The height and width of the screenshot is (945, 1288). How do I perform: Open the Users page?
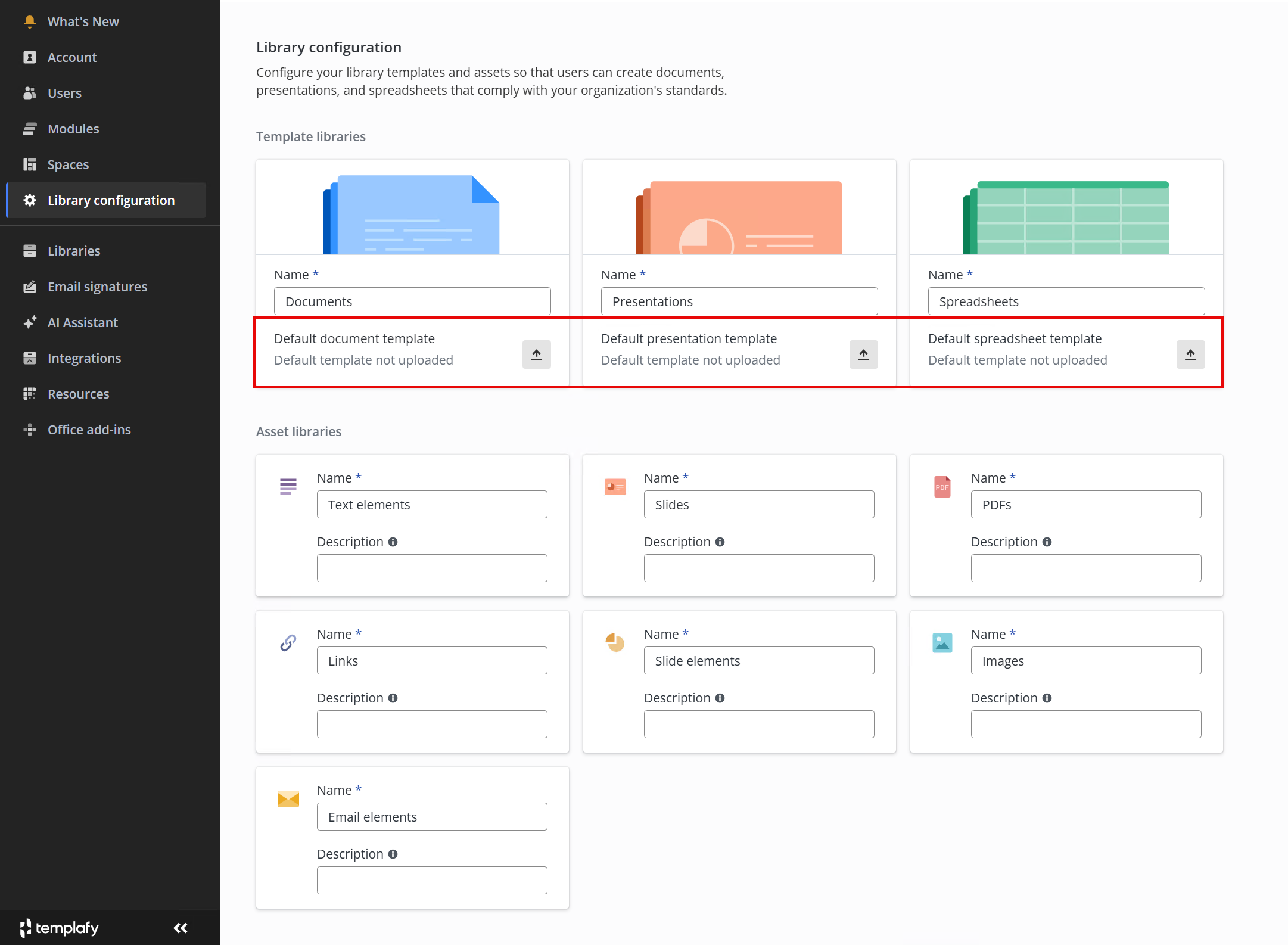coord(64,94)
